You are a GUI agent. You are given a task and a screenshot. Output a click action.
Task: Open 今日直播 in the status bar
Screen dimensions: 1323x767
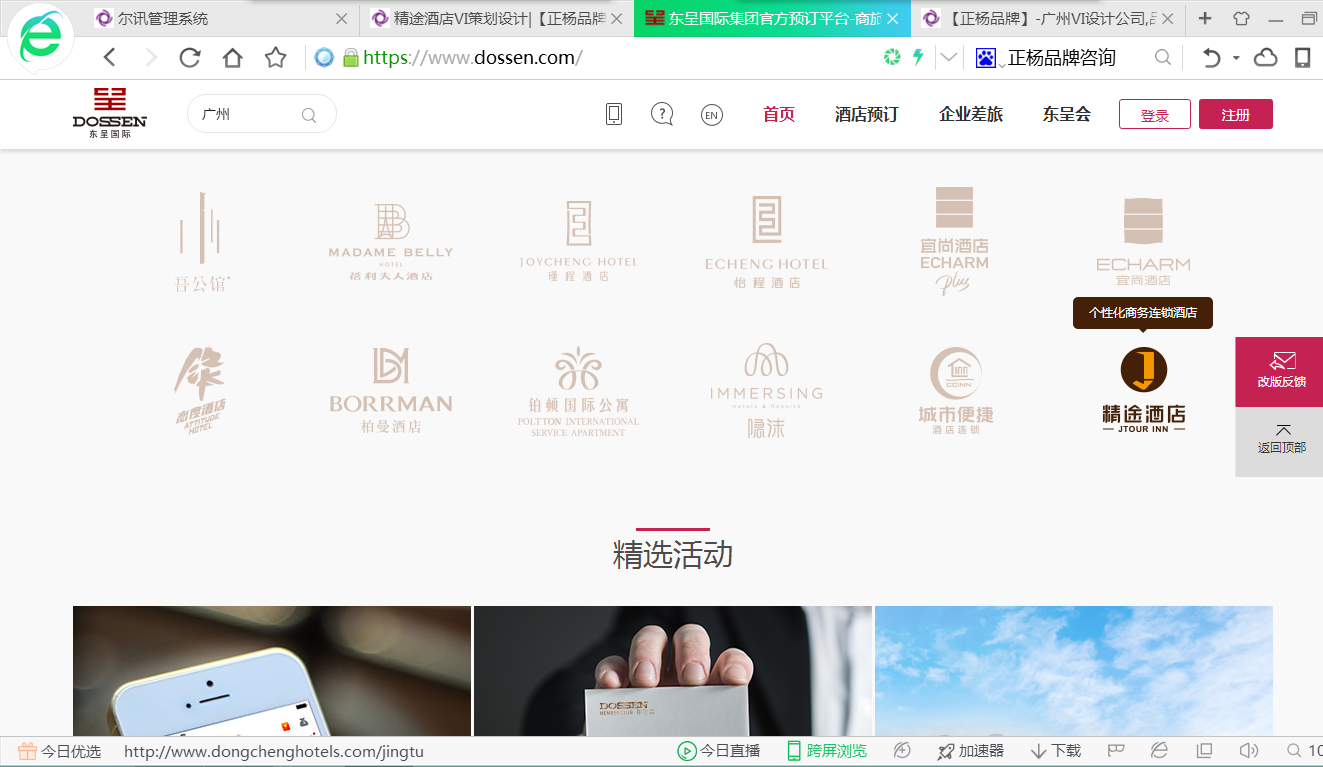coord(719,751)
